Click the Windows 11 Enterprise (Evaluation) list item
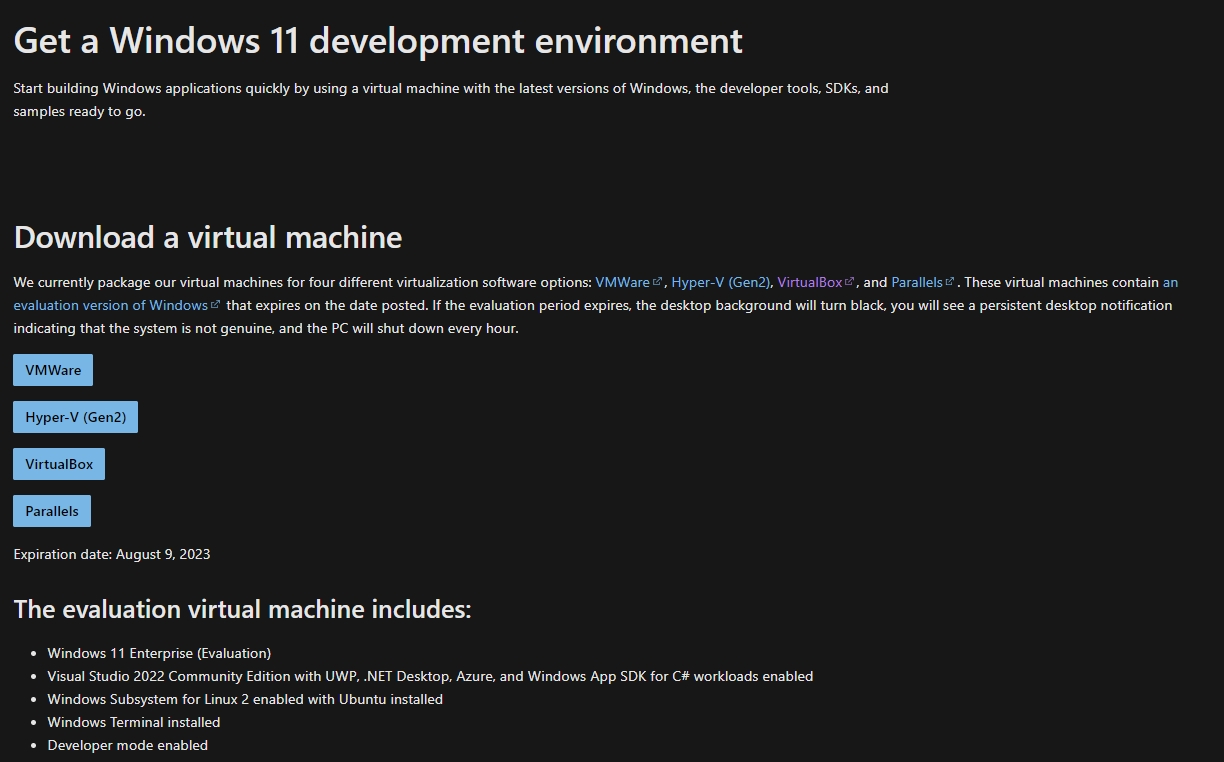 click(x=159, y=653)
